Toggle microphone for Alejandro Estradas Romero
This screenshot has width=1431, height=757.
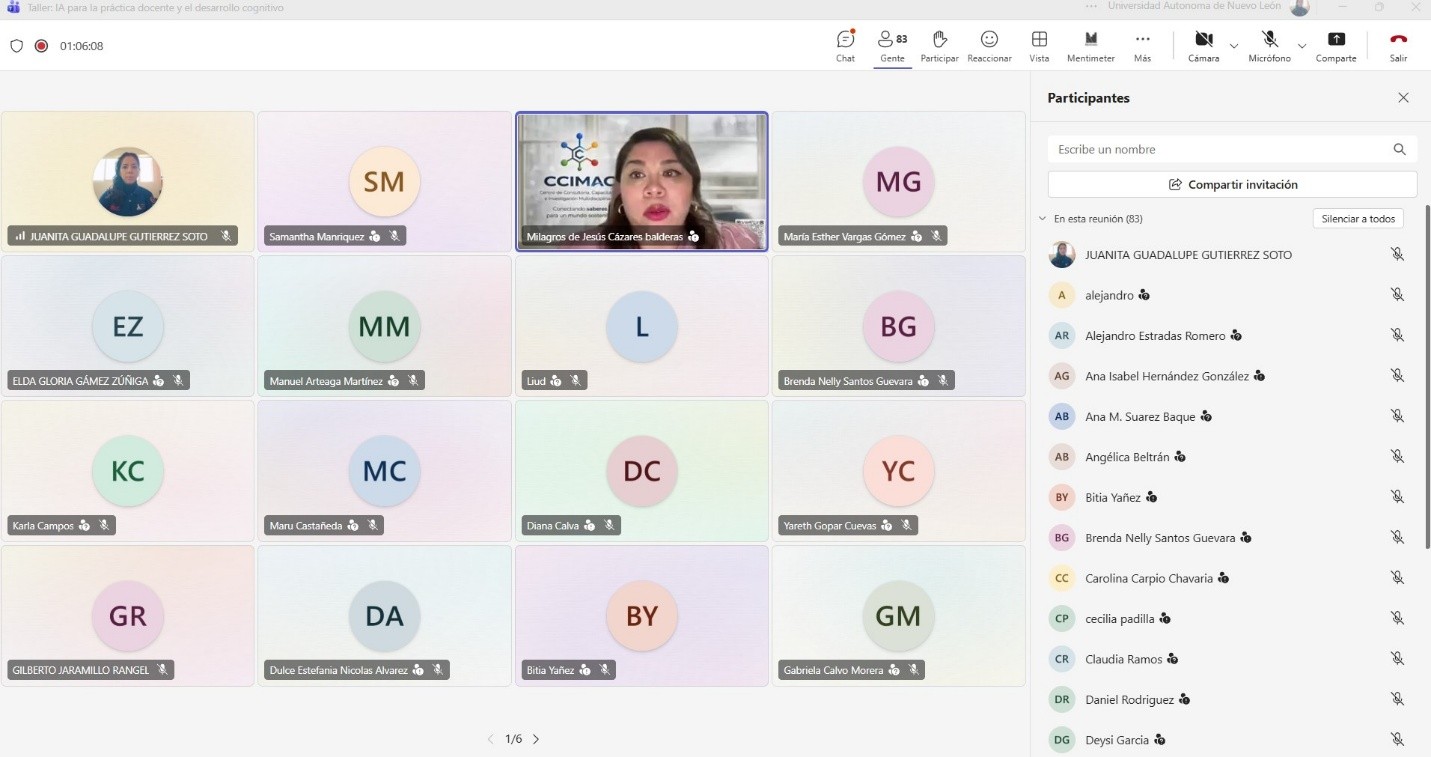1397,335
